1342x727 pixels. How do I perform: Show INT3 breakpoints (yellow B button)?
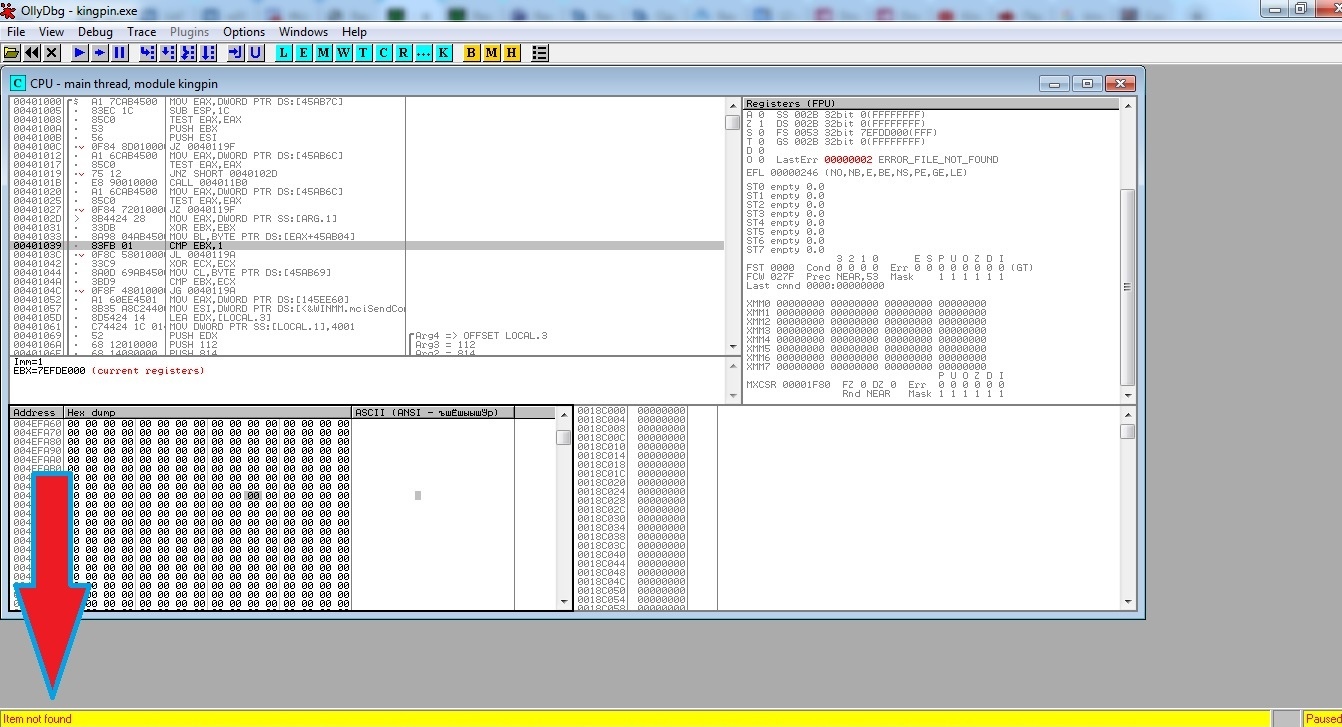[471, 52]
